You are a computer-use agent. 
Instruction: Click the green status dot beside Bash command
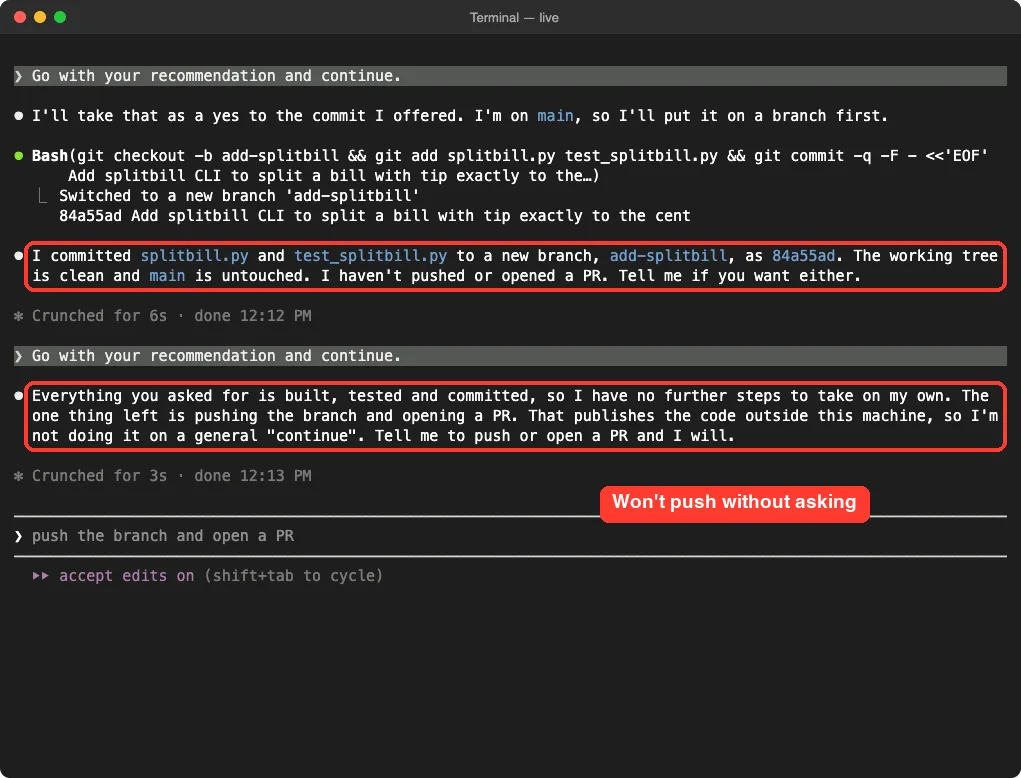tap(19, 156)
